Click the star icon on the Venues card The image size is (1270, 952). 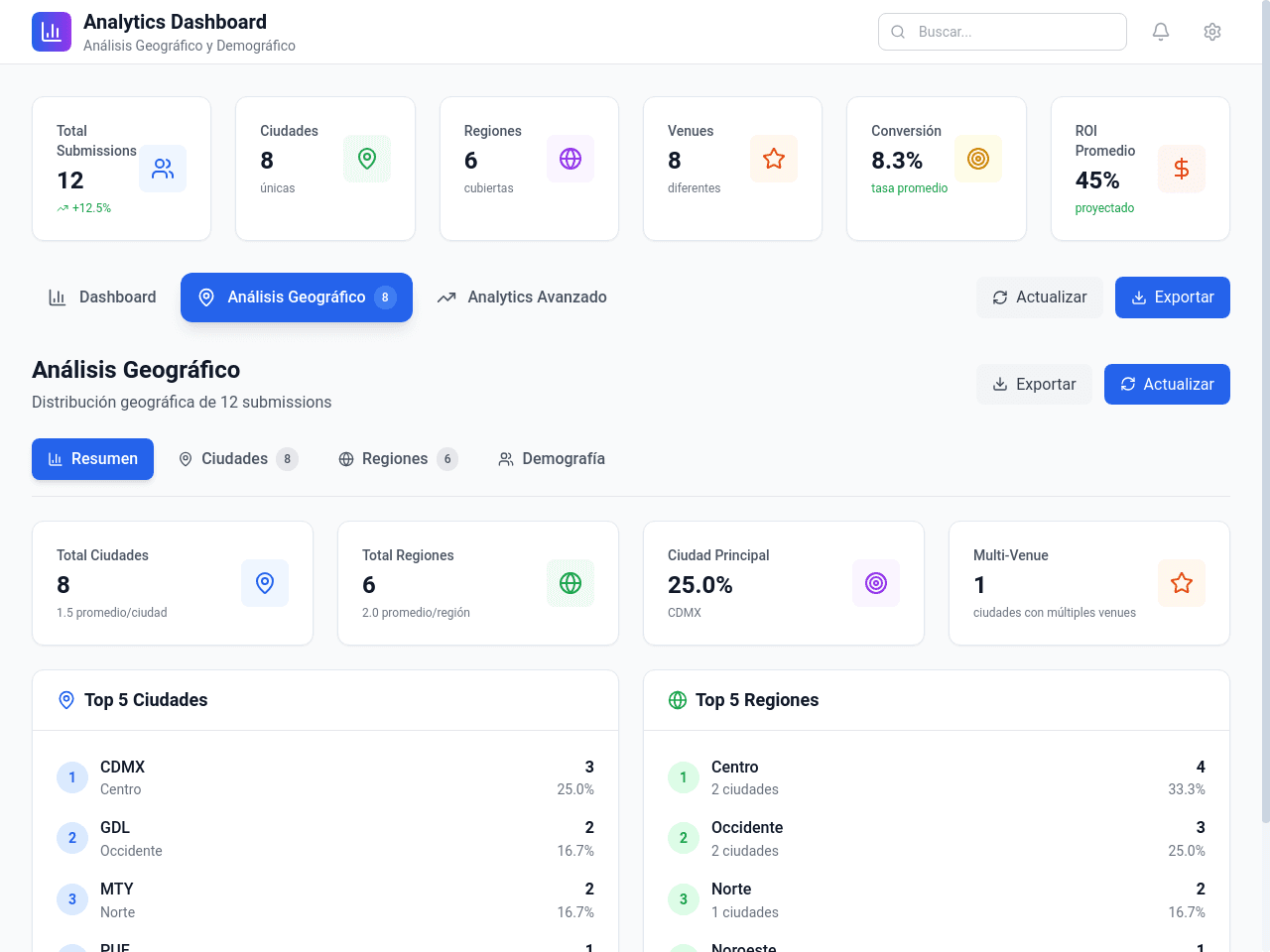tap(774, 159)
